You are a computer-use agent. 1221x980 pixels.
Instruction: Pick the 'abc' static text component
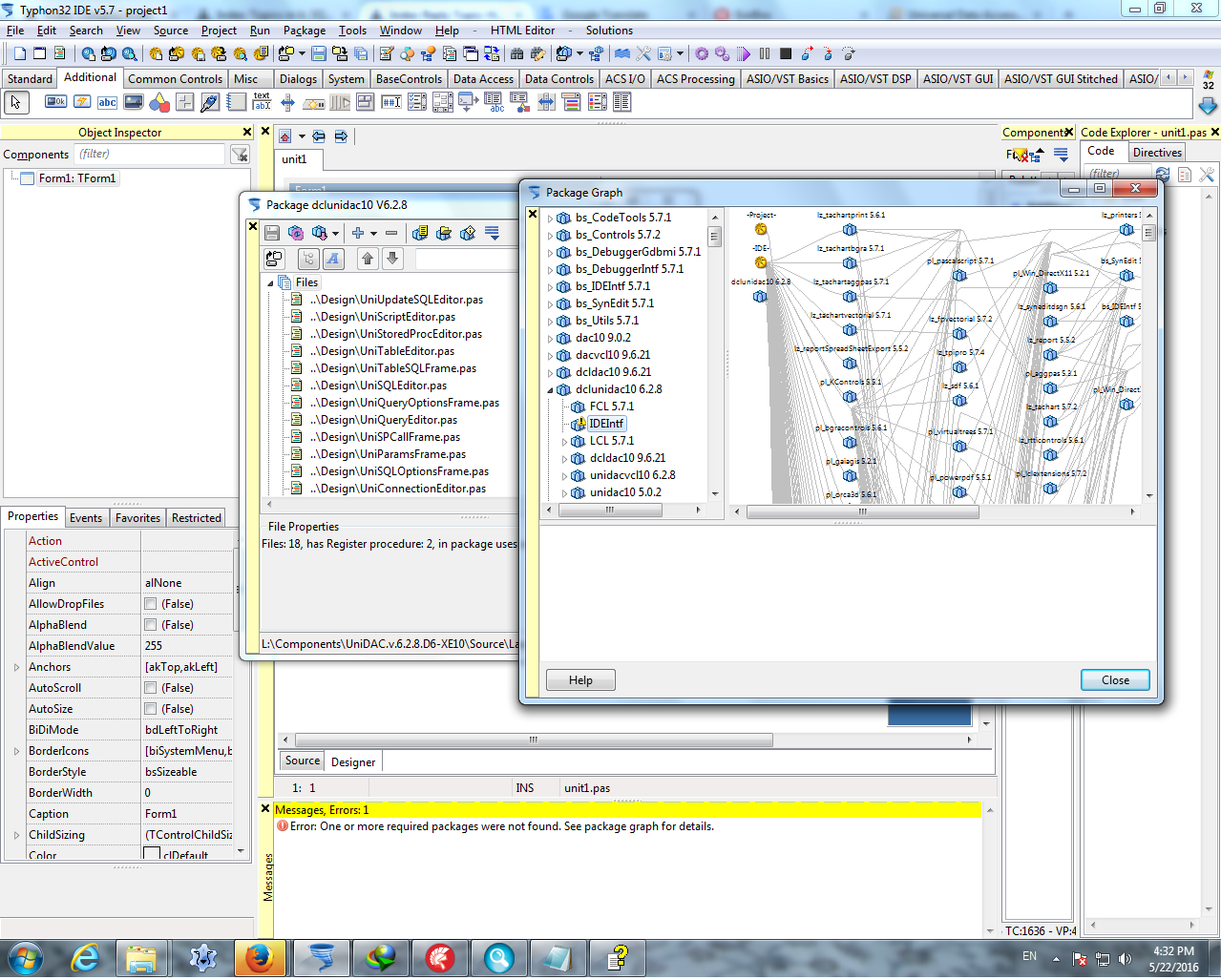pos(107,102)
